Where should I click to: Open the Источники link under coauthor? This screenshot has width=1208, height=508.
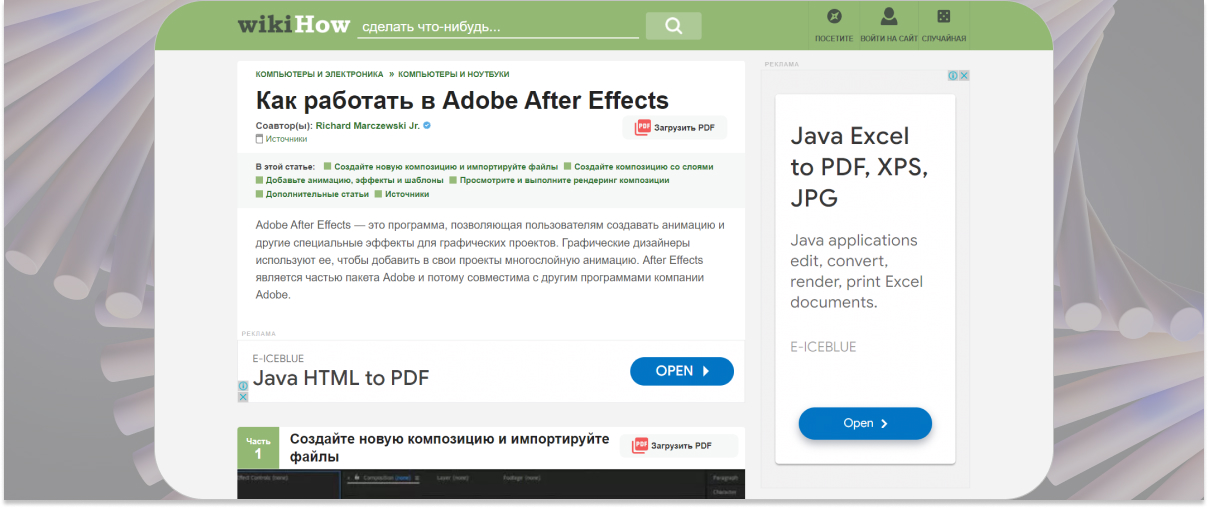point(286,139)
